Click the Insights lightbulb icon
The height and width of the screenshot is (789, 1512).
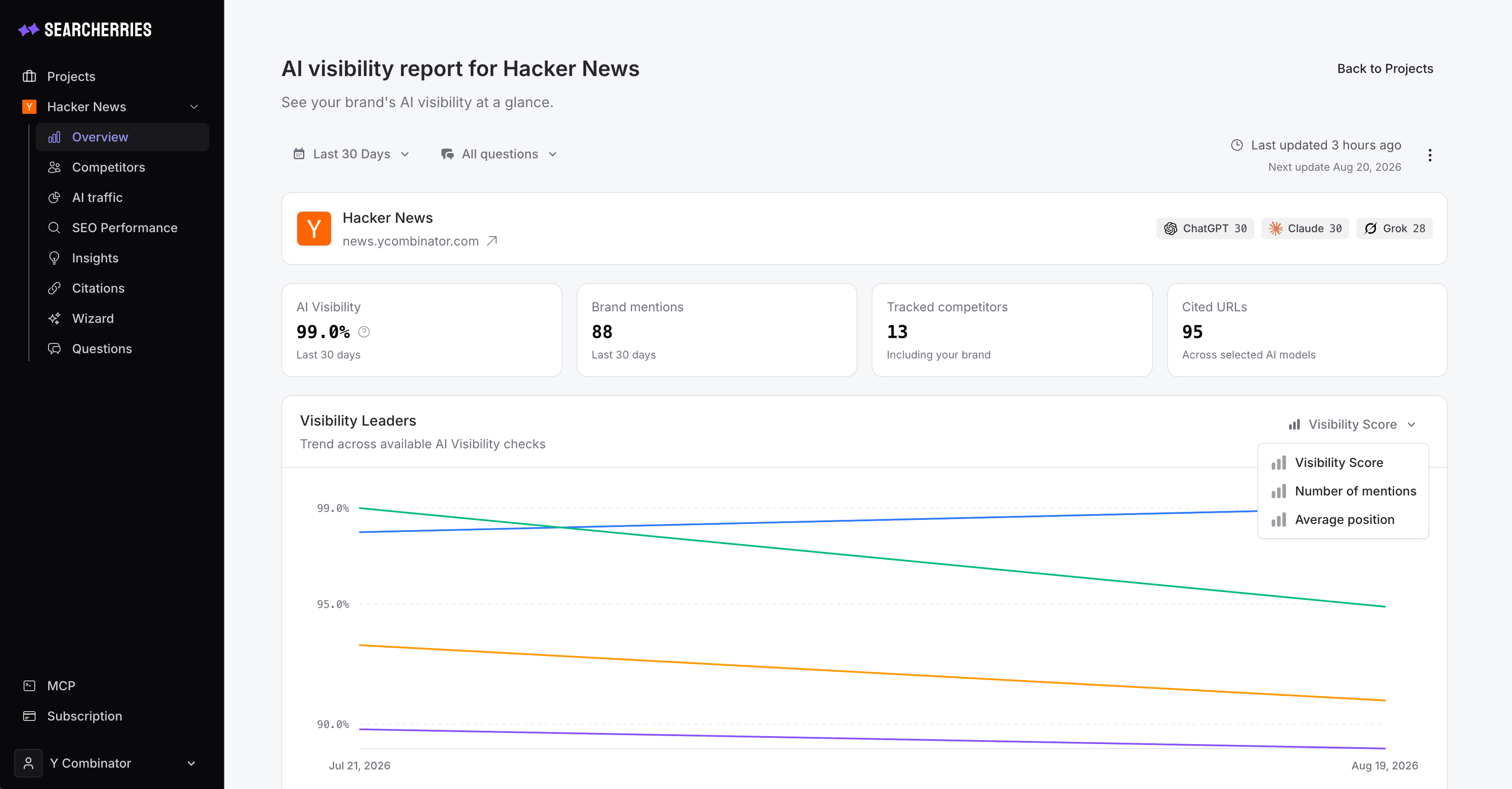(x=54, y=258)
